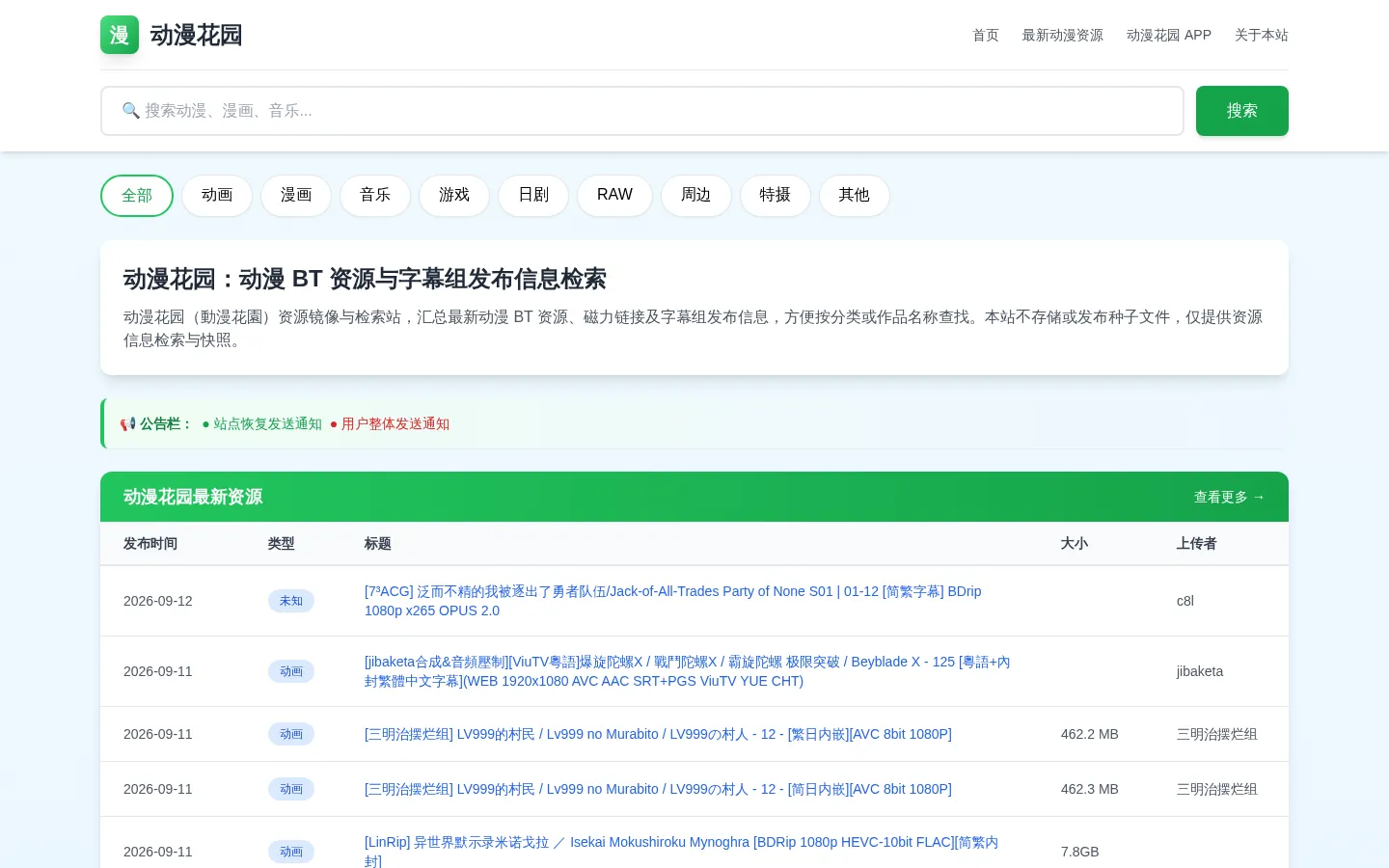Select the 周边 category filter
The width and height of the screenshot is (1389, 868).
coord(696,196)
